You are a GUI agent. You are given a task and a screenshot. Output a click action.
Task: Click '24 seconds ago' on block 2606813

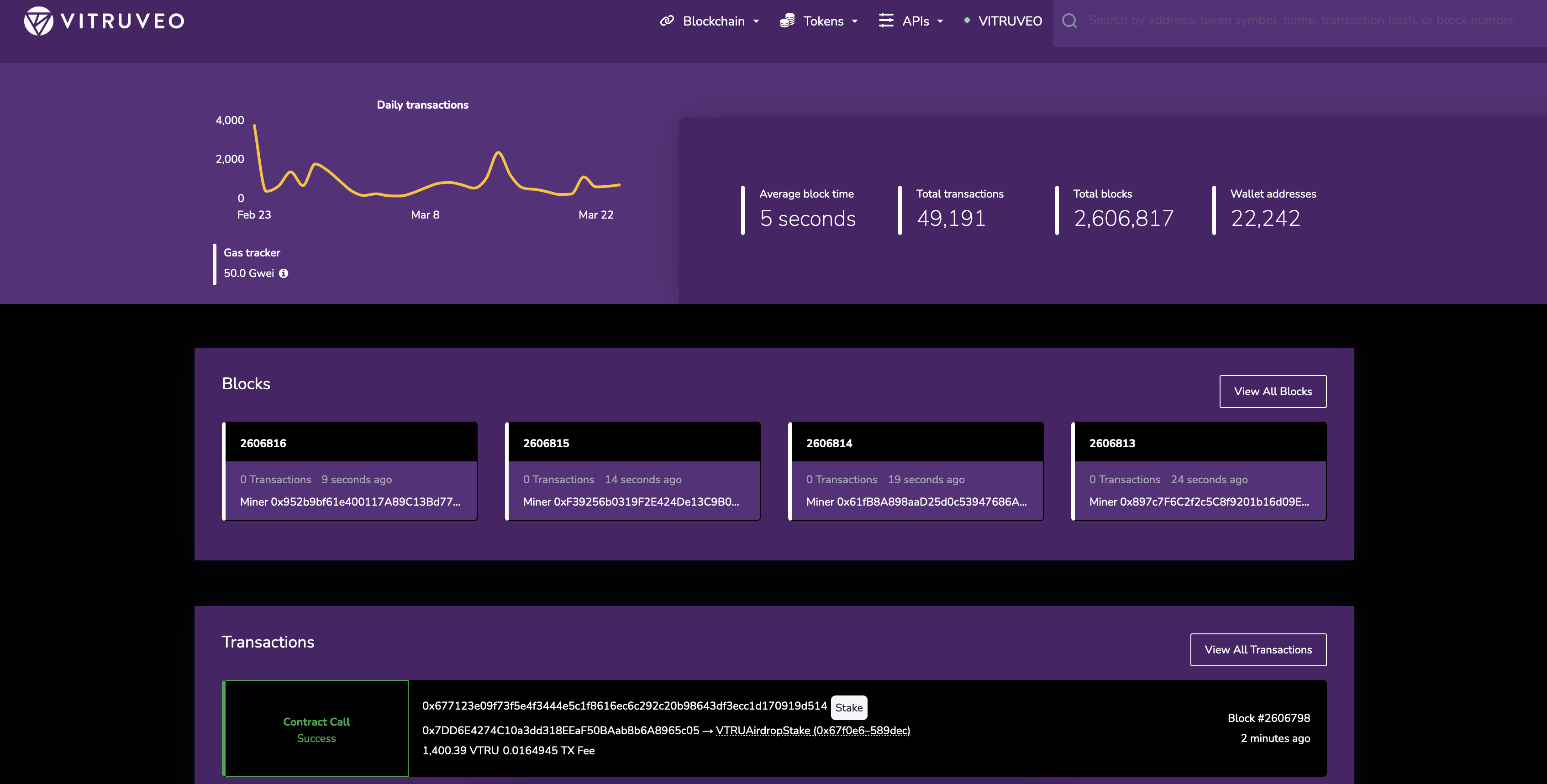[x=1210, y=480]
